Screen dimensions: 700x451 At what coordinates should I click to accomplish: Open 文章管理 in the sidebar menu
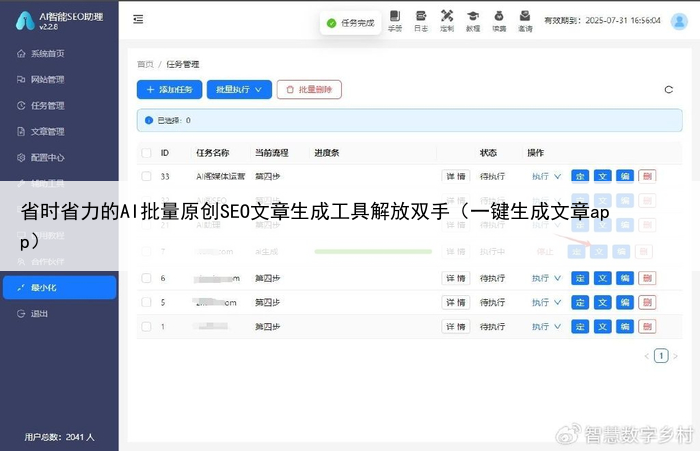click(x=47, y=131)
